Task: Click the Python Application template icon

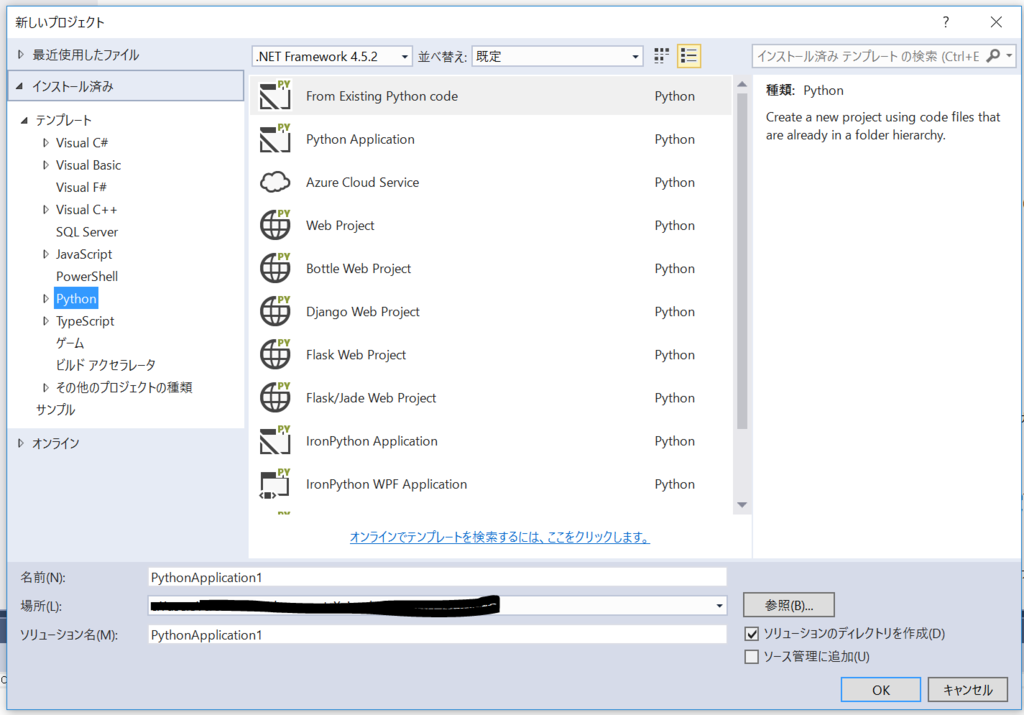Action: tap(275, 138)
